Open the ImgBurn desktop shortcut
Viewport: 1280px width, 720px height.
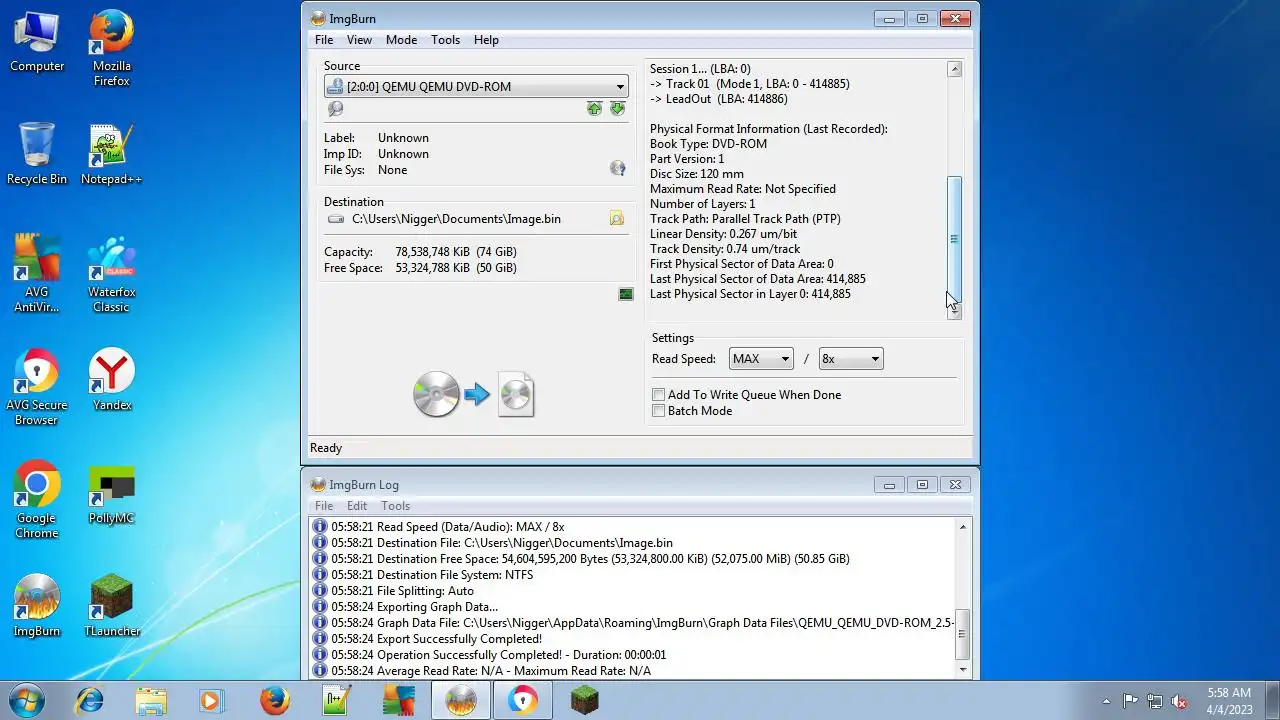click(x=37, y=606)
